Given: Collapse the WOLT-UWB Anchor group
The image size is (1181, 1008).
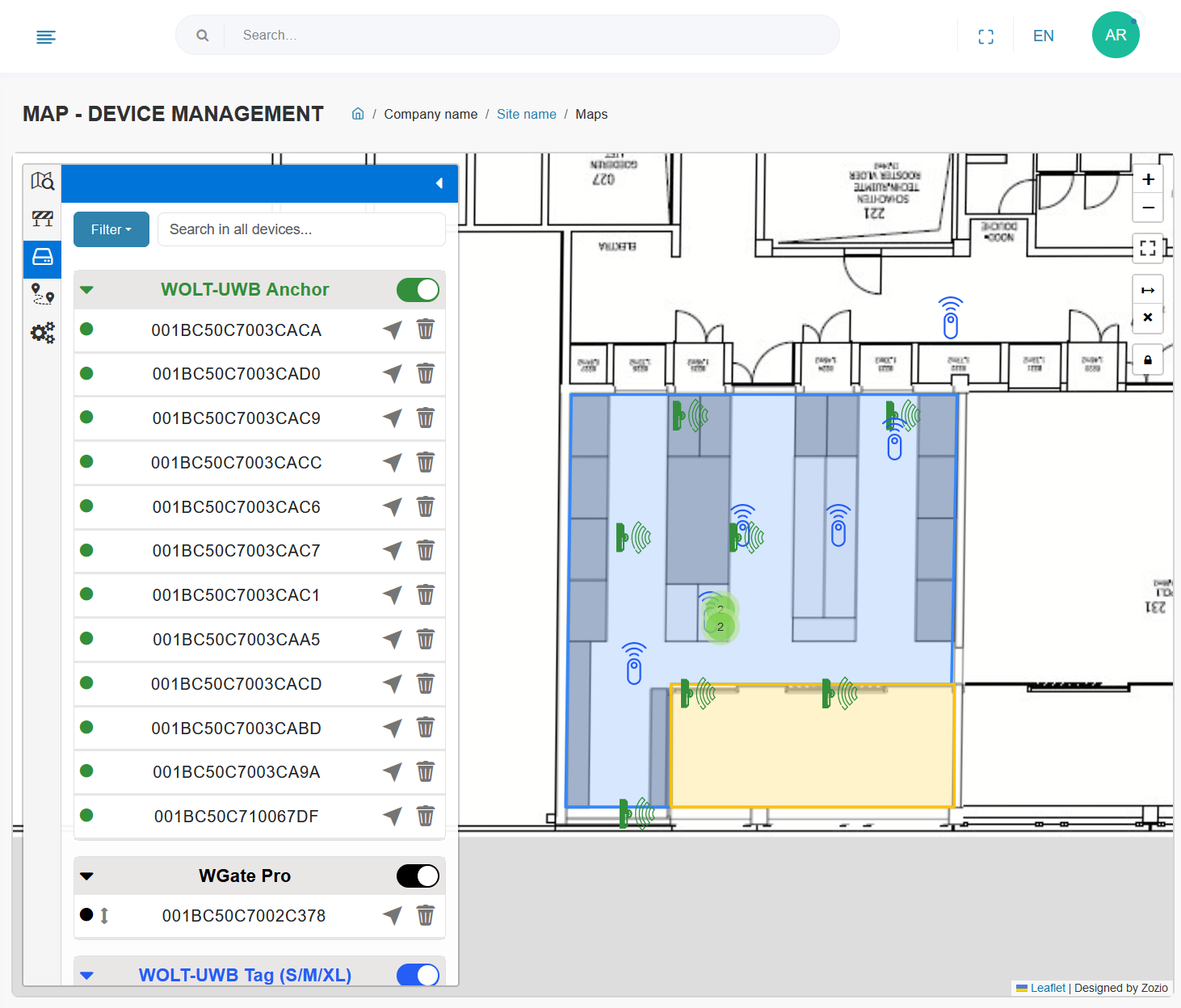Looking at the screenshot, I should tap(87, 290).
